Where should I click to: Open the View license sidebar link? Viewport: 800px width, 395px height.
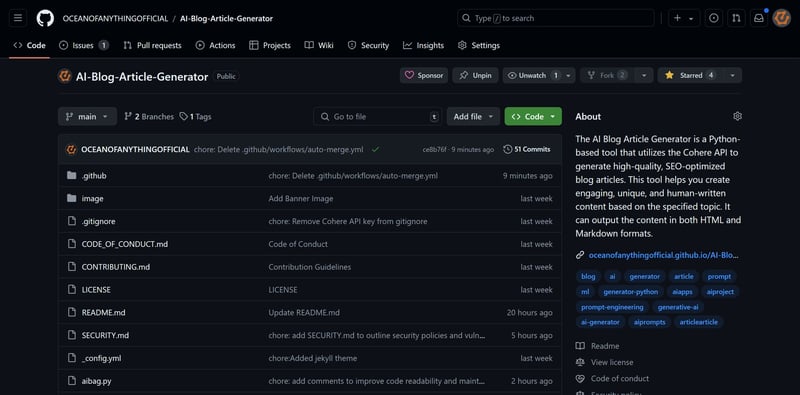(605, 362)
